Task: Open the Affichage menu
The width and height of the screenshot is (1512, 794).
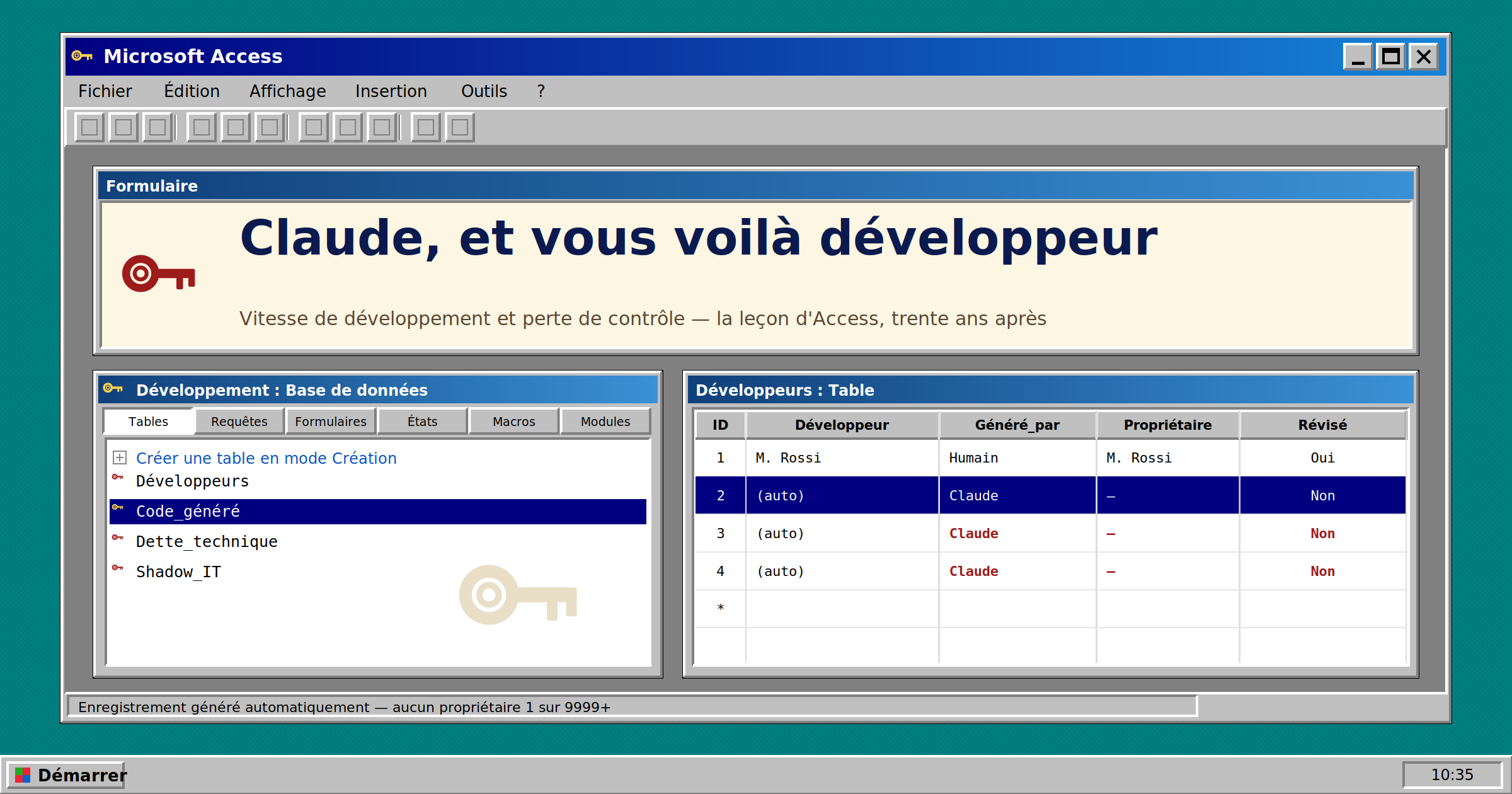Action: 288,91
